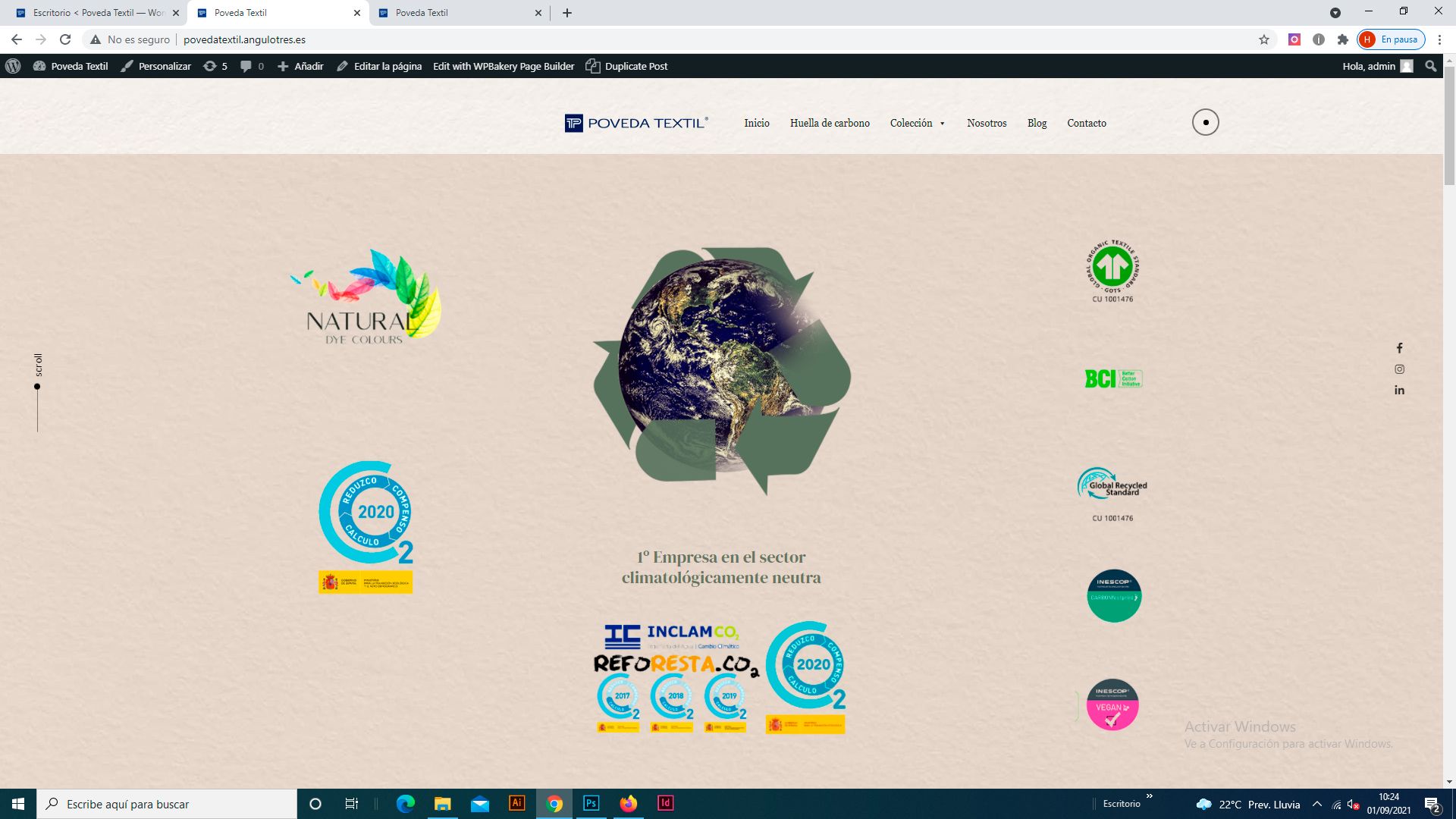
Task: Open the Hola, admin account menu
Action: click(x=1377, y=66)
